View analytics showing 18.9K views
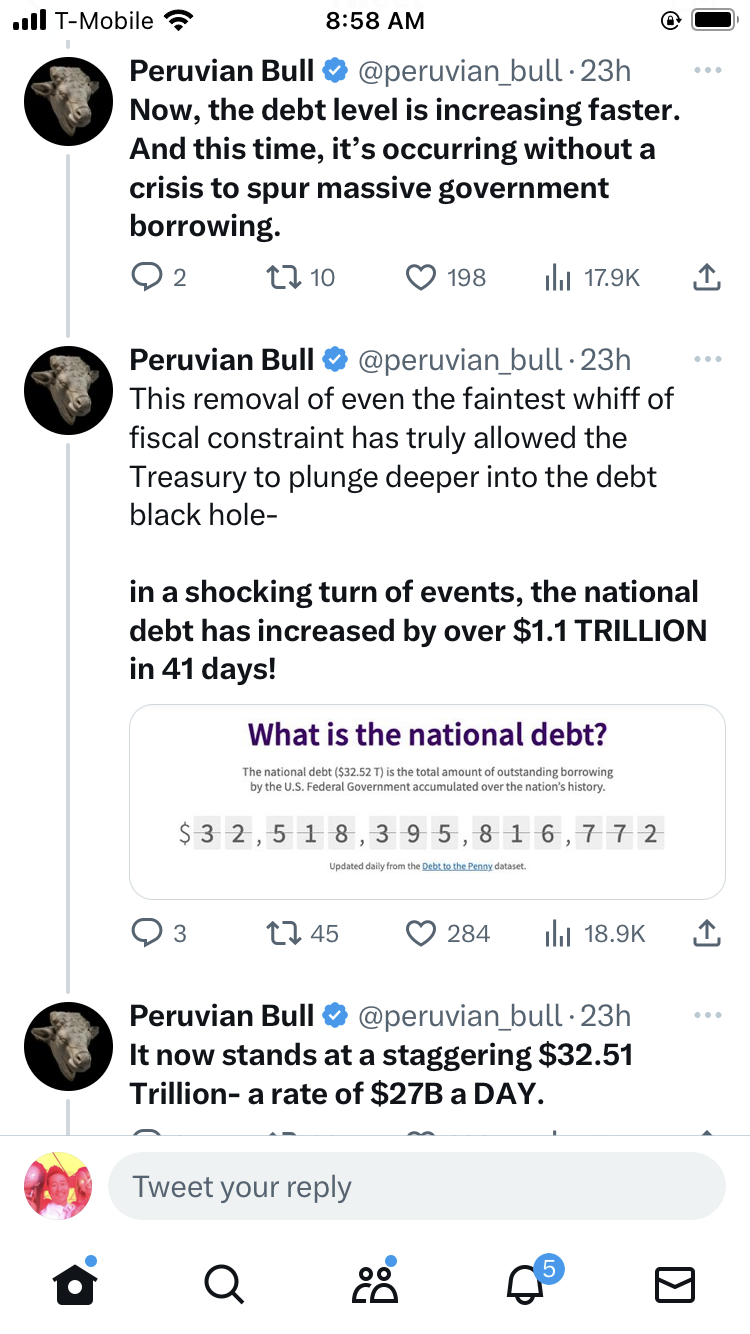The height and width of the screenshot is (1334, 750). tap(557, 933)
